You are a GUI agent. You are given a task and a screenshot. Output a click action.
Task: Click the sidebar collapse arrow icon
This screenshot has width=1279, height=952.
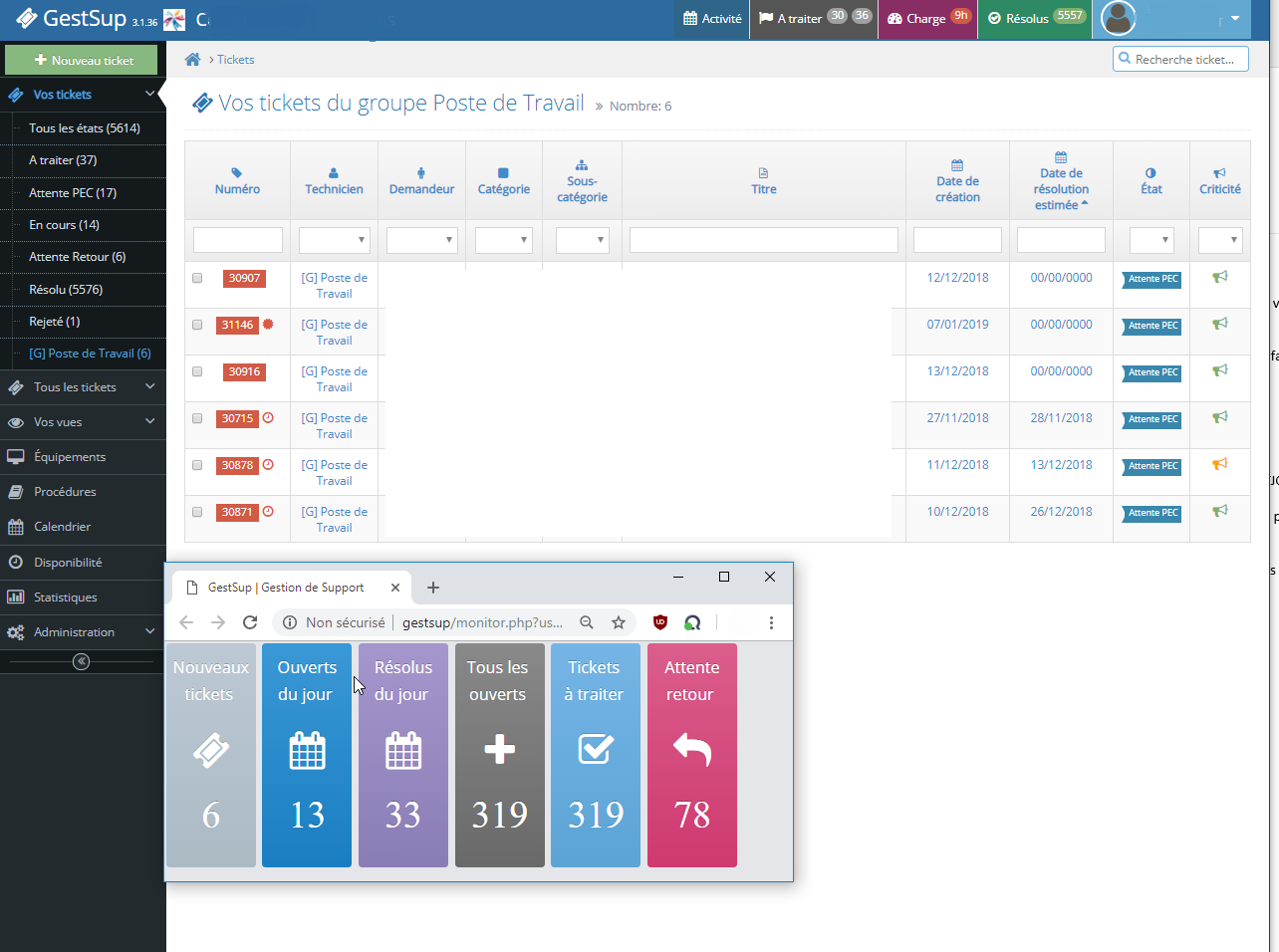click(x=82, y=661)
